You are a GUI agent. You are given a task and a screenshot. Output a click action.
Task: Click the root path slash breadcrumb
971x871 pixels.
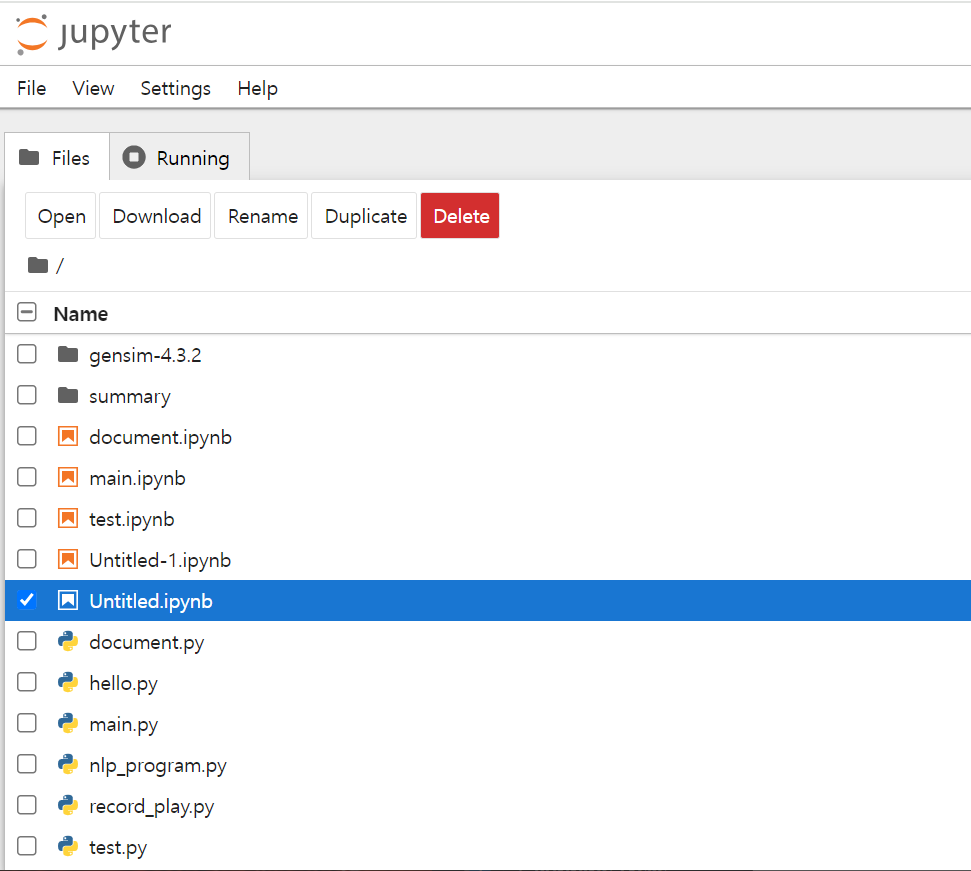click(60, 266)
